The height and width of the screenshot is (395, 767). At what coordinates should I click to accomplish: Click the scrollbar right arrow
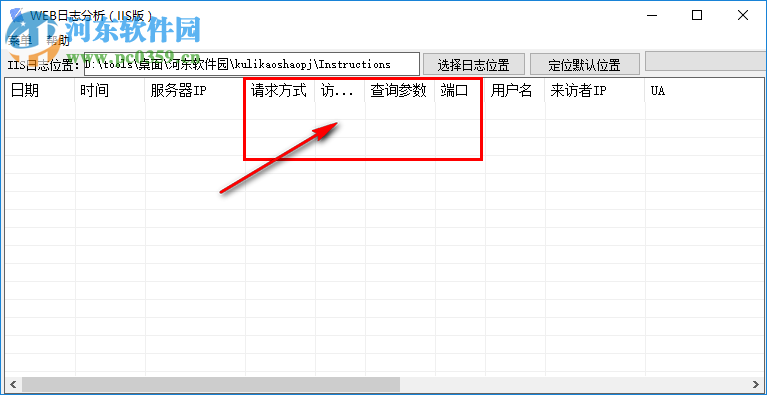click(x=756, y=384)
